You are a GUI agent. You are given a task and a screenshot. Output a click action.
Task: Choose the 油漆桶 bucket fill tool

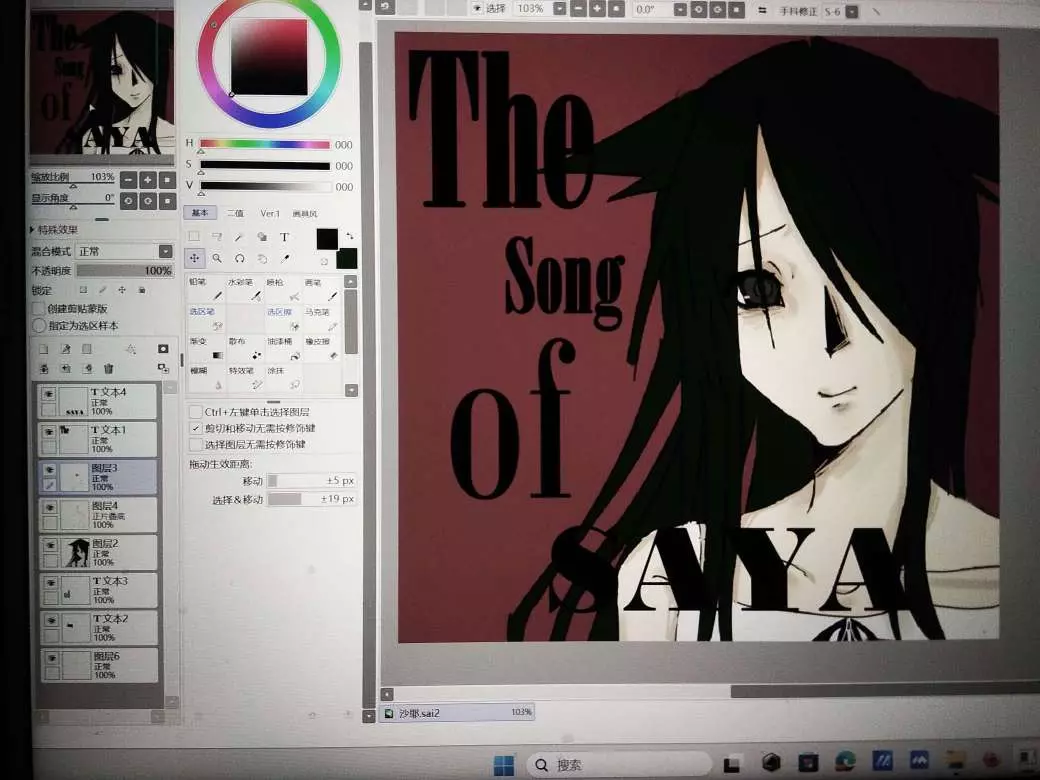tap(283, 348)
